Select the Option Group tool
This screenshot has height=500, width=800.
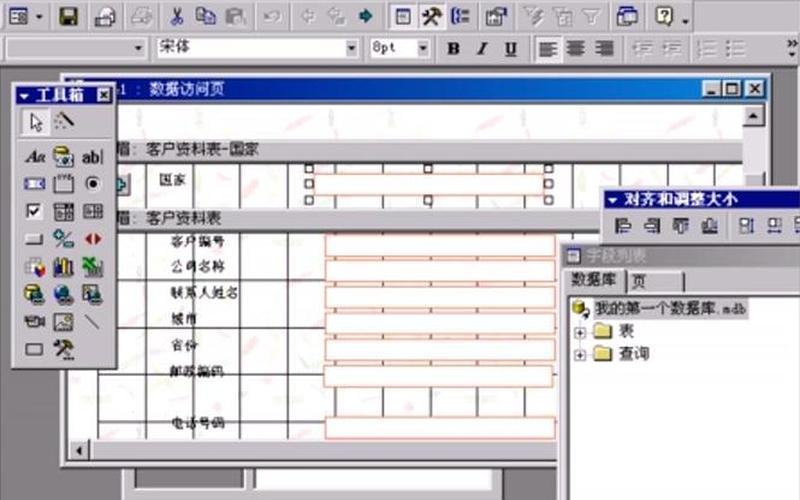coord(64,184)
